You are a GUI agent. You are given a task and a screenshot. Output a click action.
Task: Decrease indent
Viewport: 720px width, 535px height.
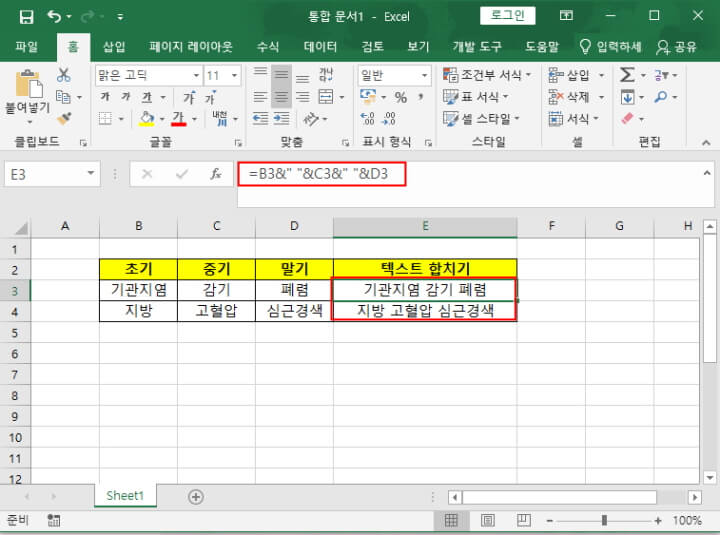(260, 119)
